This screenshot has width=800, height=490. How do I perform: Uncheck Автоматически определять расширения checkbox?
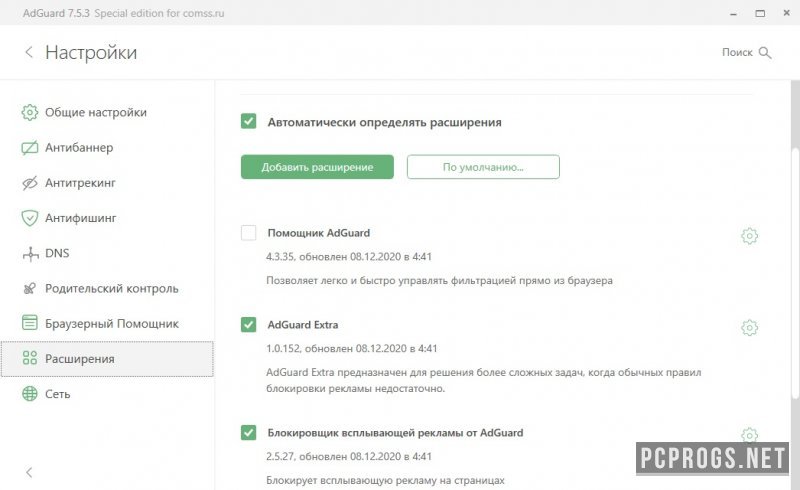[x=248, y=121]
